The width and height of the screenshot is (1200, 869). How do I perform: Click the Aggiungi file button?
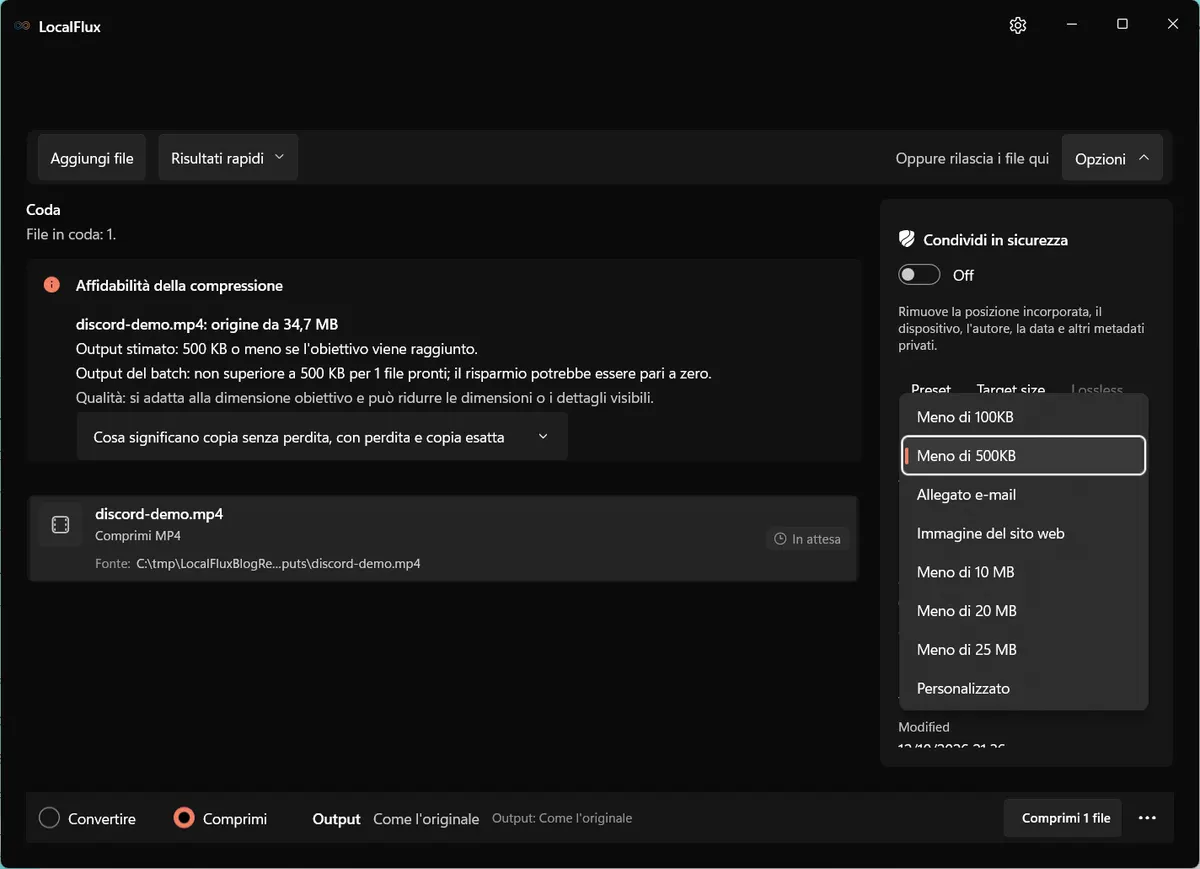(92, 158)
